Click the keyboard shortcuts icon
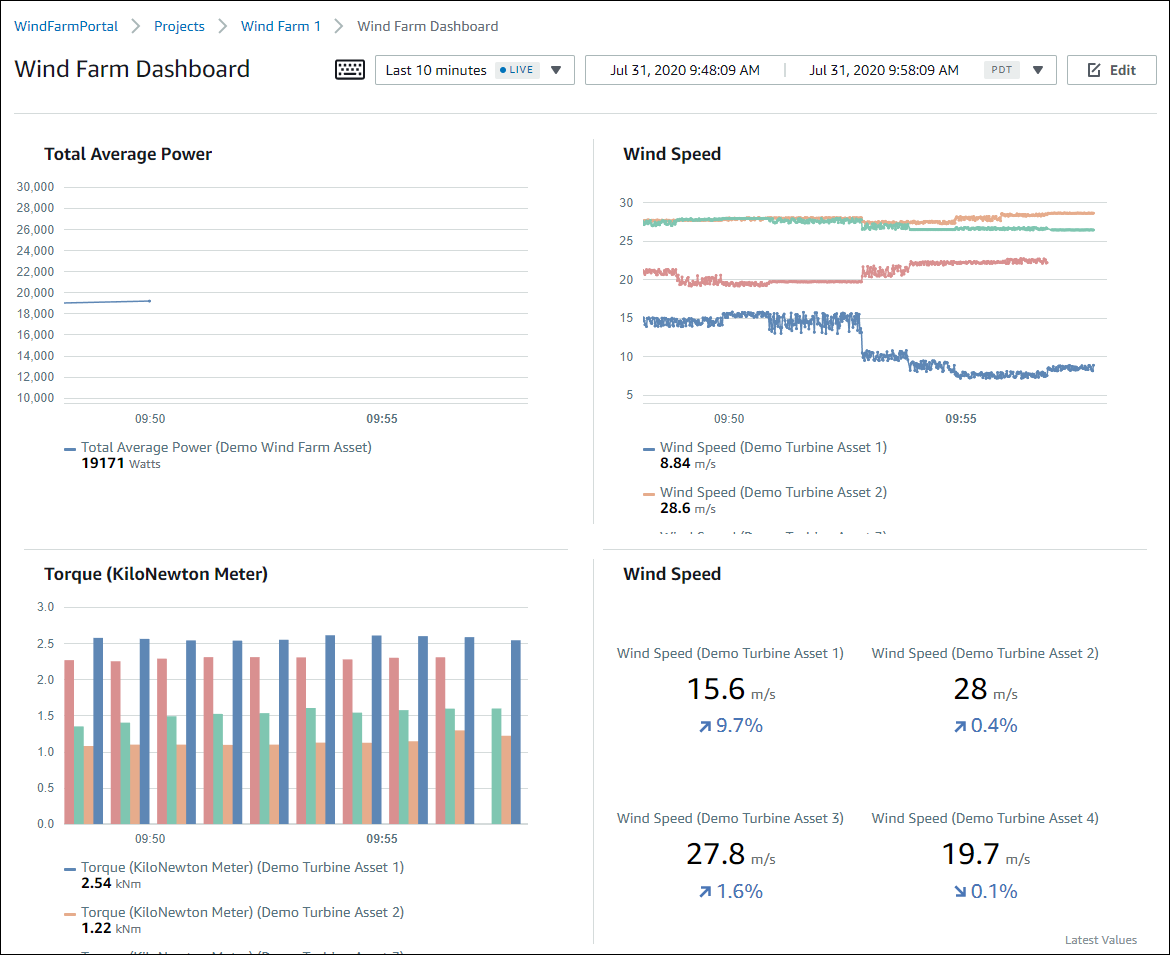 pyautogui.click(x=349, y=70)
